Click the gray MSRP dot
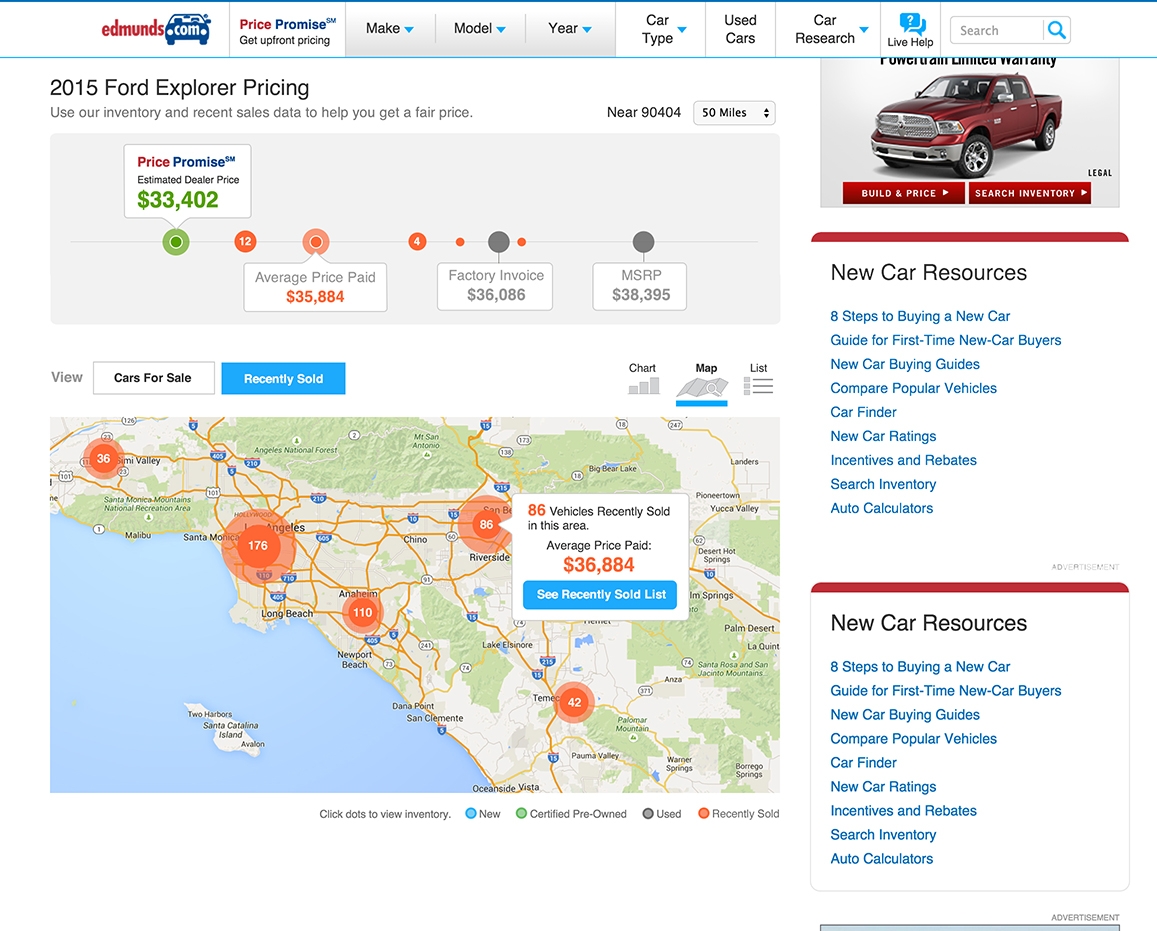The image size is (1157, 931). [x=643, y=242]
